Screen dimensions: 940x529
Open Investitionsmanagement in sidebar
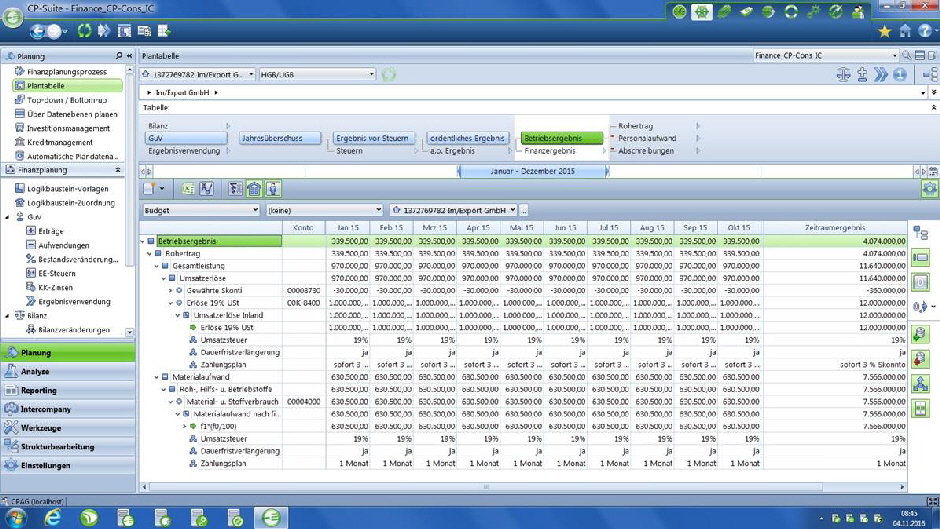tap(68, 128)
